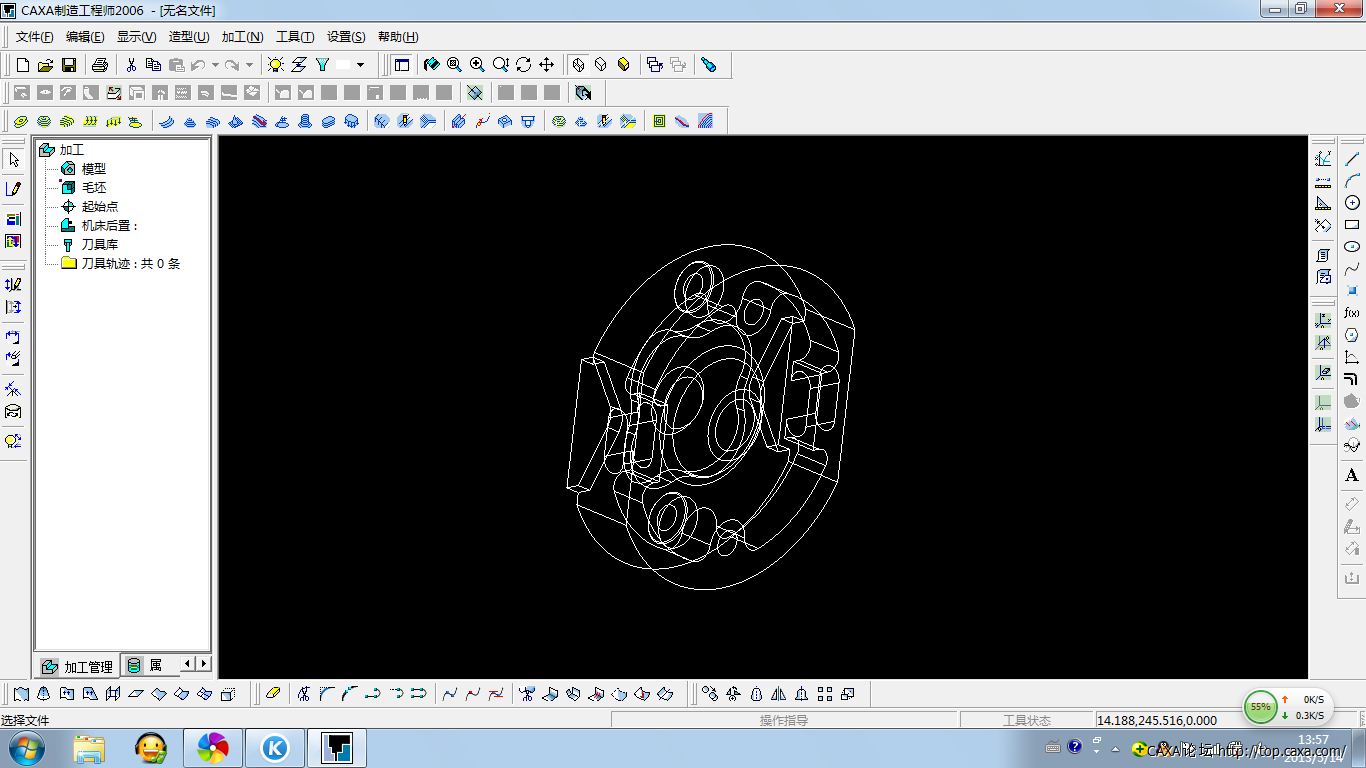Open the 加工(N) menu

pos(242,37)
